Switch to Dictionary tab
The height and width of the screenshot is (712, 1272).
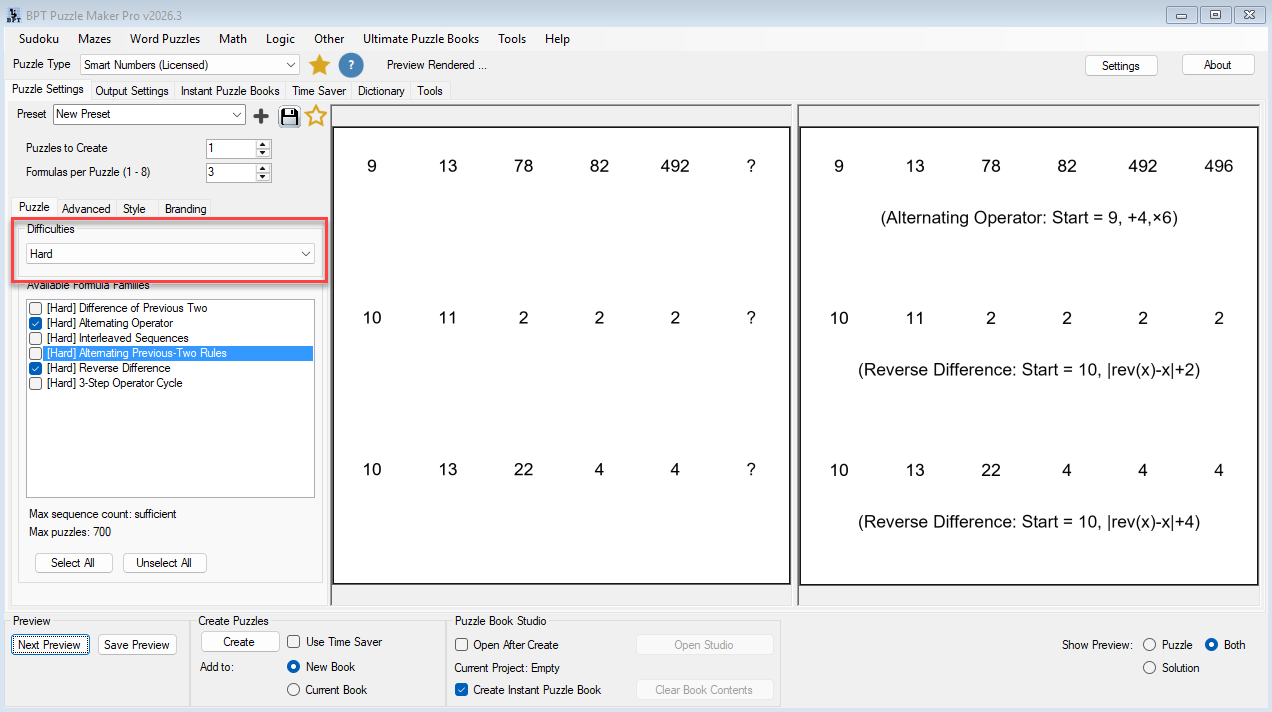381,91
